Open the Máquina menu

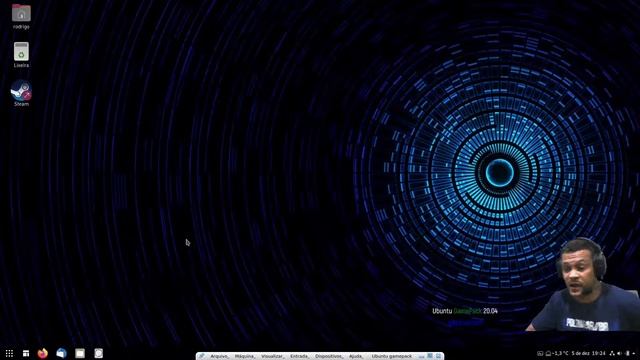244,356
